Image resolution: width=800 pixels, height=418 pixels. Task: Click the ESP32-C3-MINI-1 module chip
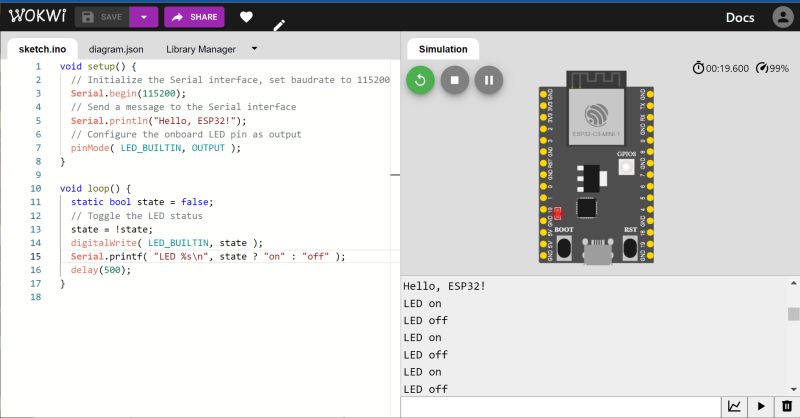click(596, 116)
